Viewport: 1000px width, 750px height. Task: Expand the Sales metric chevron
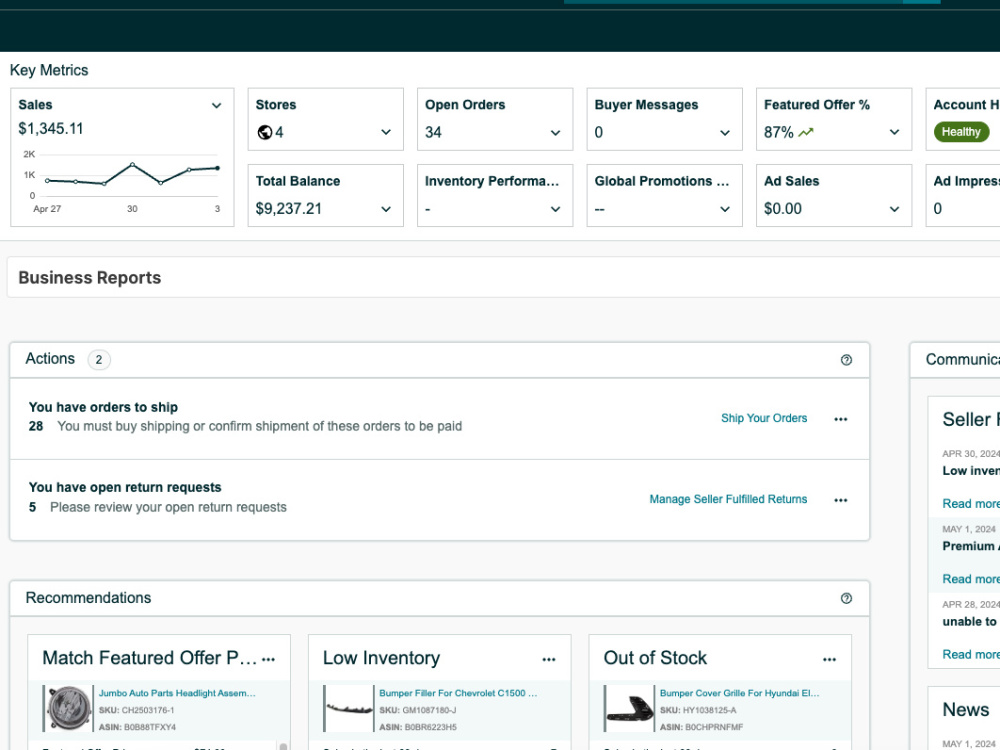point(217,106)
